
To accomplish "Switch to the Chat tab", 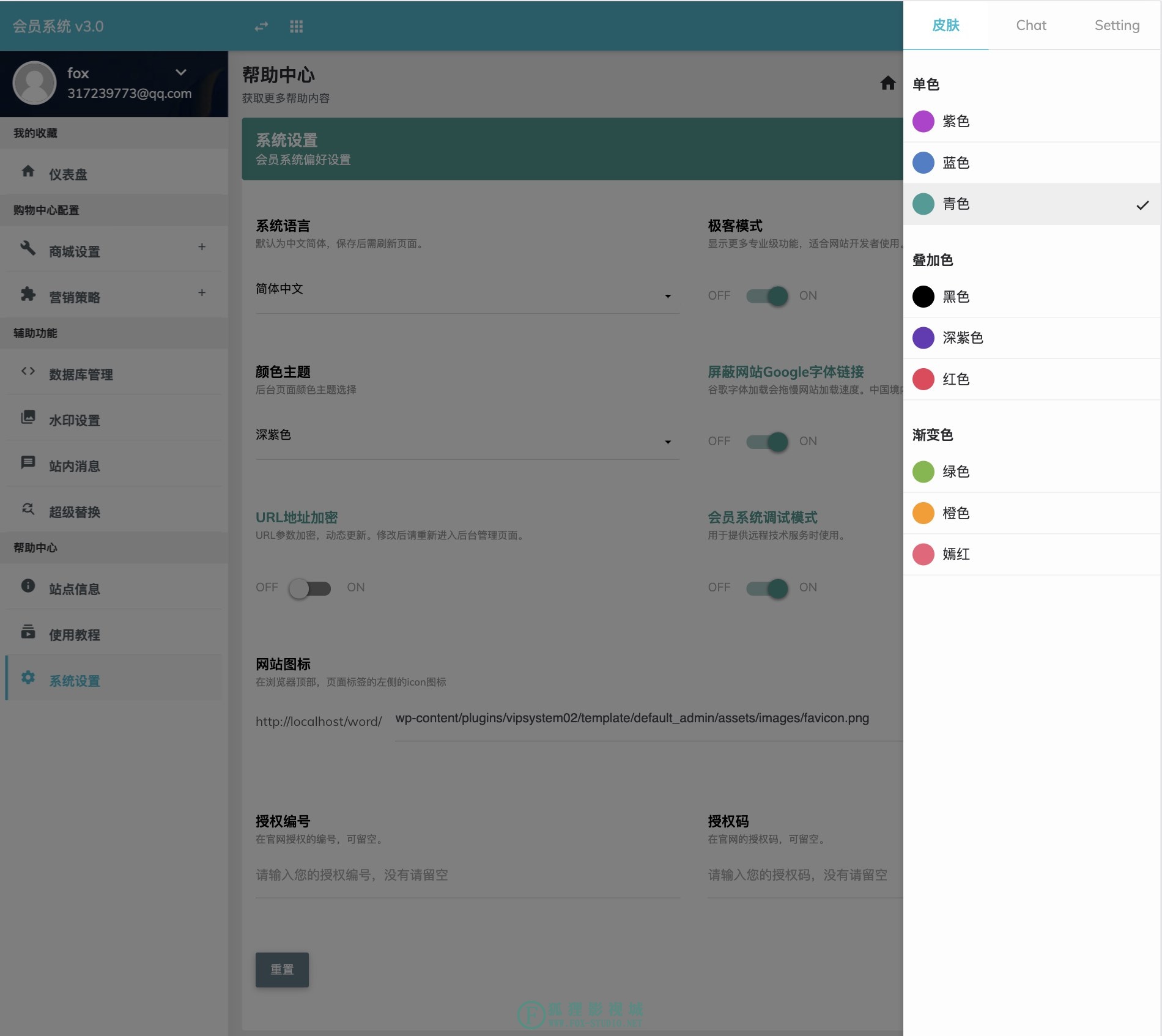I will [x=1031, y=25].
